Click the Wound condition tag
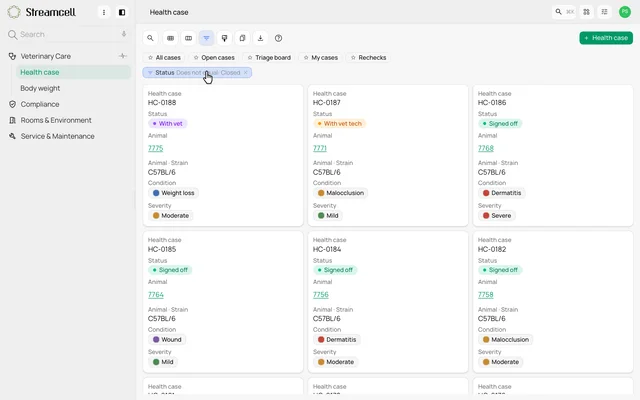640x400 pixels. tap(167, 339)
